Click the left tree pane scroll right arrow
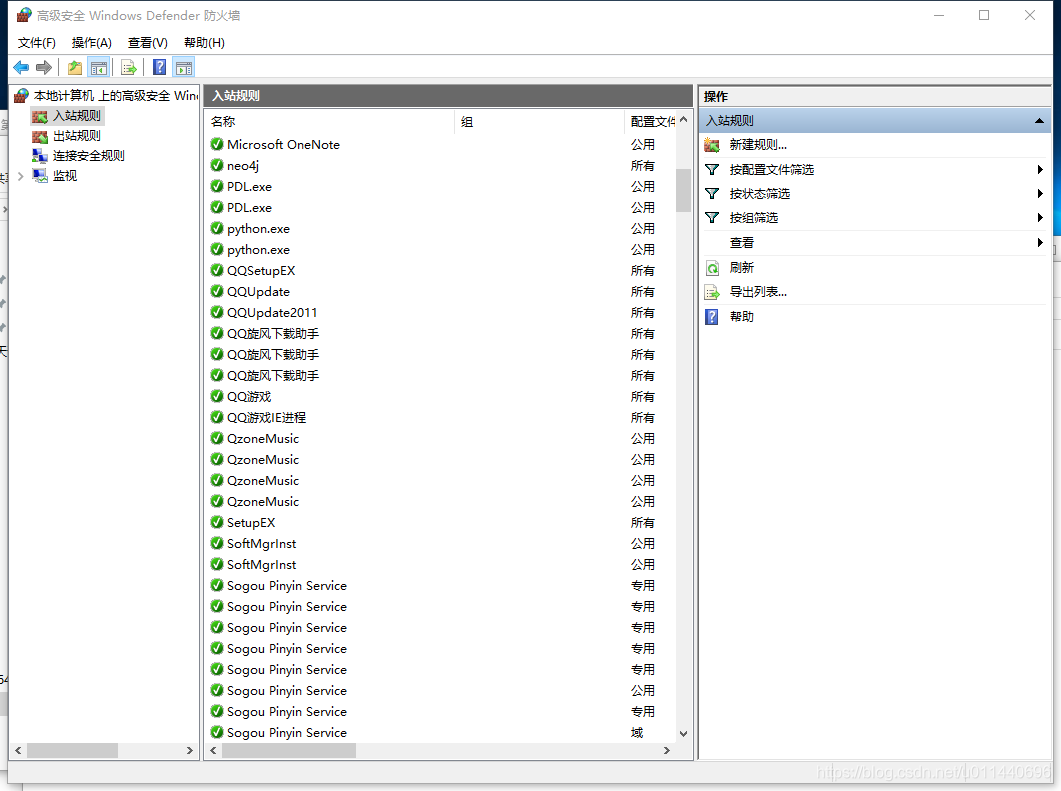The image size is (1061, 791). (189, 750)
